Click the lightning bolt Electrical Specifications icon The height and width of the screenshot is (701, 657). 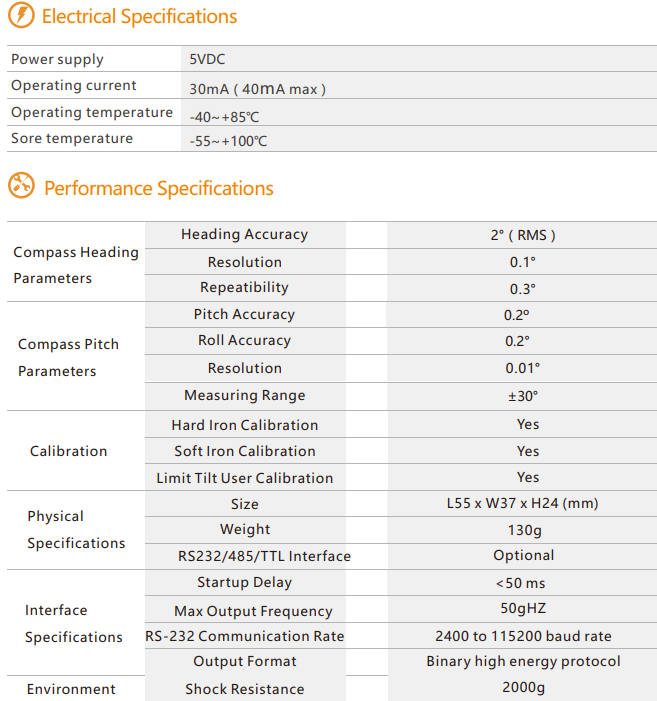tap(21, 15)
